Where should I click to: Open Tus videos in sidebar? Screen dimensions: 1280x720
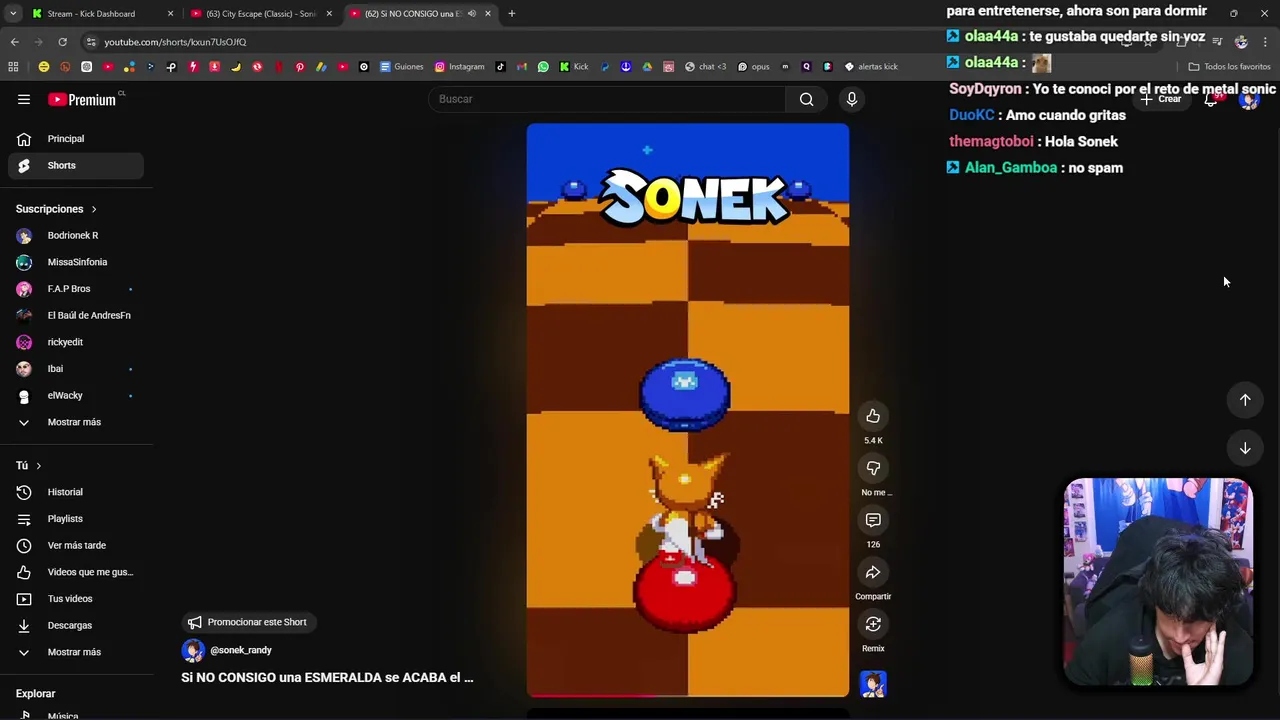pos(76,599)
